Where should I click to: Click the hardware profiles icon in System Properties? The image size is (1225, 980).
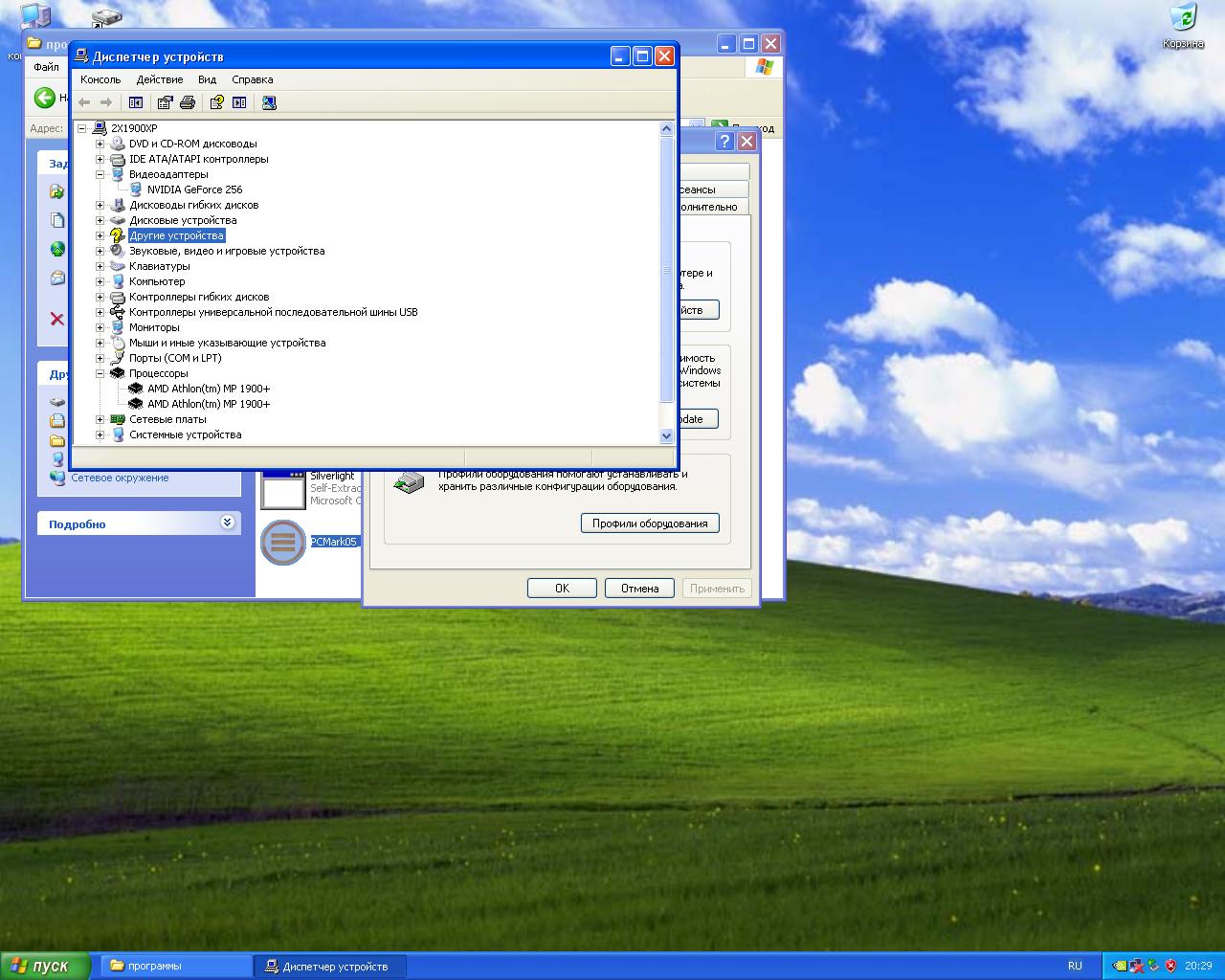click(410, 483)
